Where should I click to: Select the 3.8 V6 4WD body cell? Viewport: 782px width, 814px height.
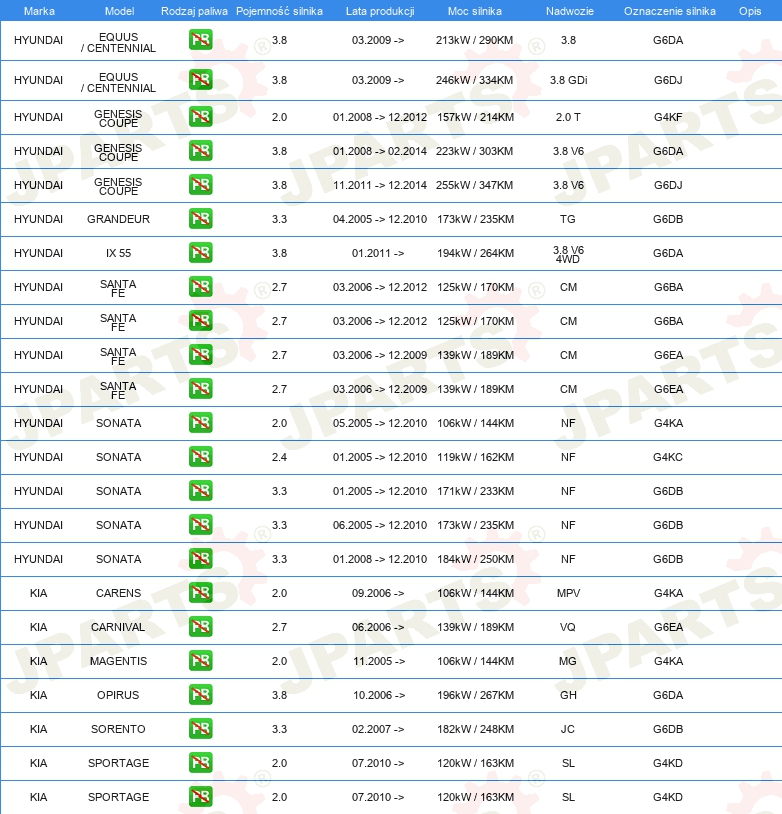pyautogui.click(x=568, y=254)
